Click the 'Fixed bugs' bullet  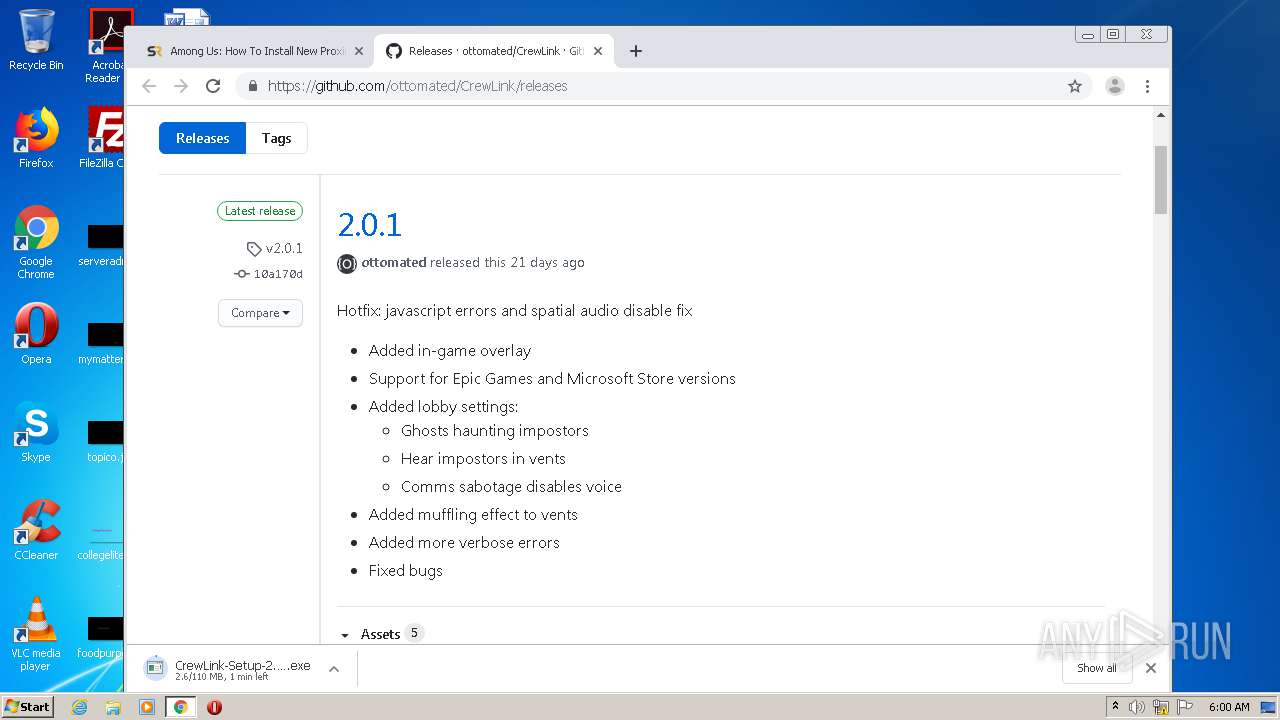click(x=405, y=570)
